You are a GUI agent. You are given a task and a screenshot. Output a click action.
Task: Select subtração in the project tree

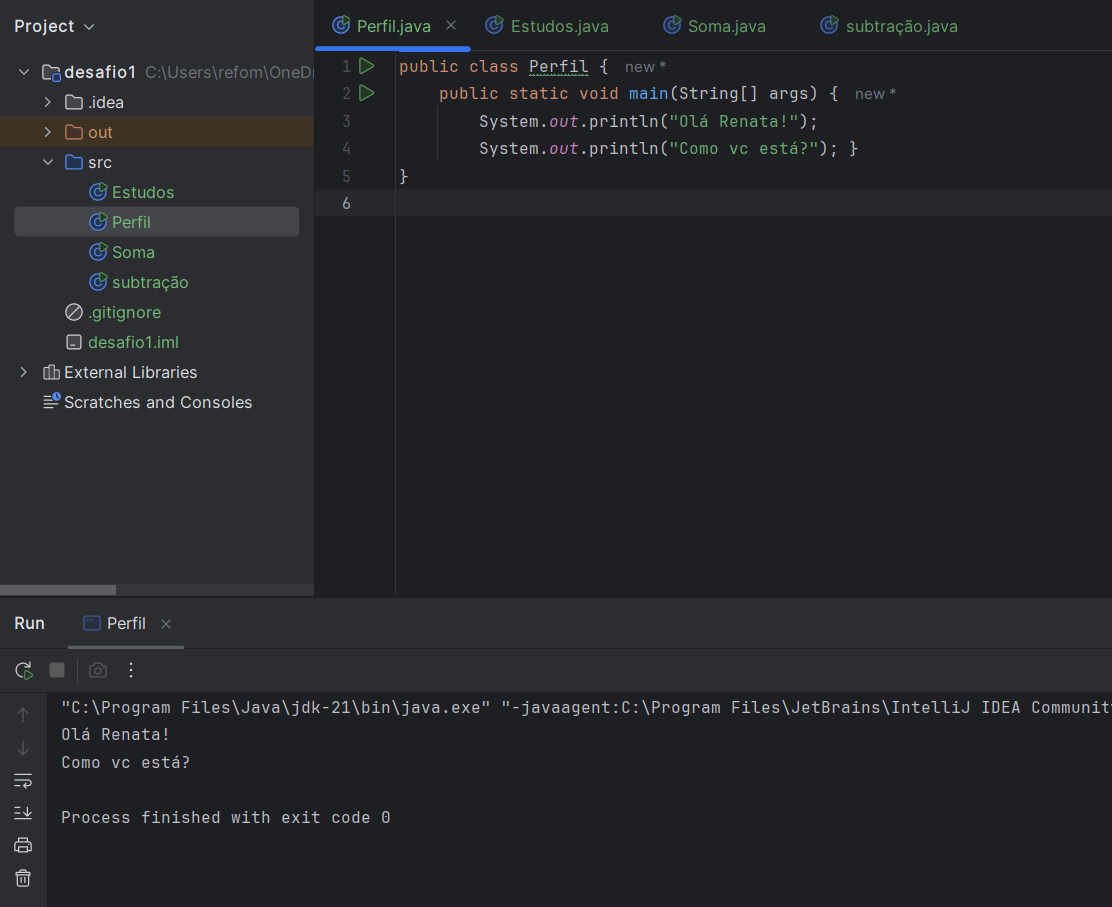(150, 282)
